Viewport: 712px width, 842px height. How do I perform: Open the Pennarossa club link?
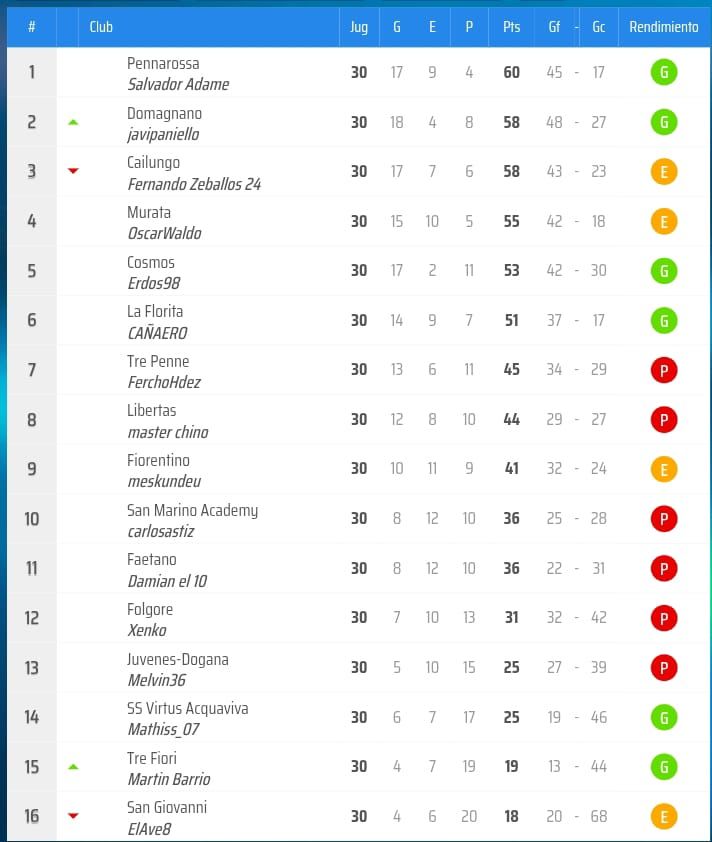(x=163, y=63)
